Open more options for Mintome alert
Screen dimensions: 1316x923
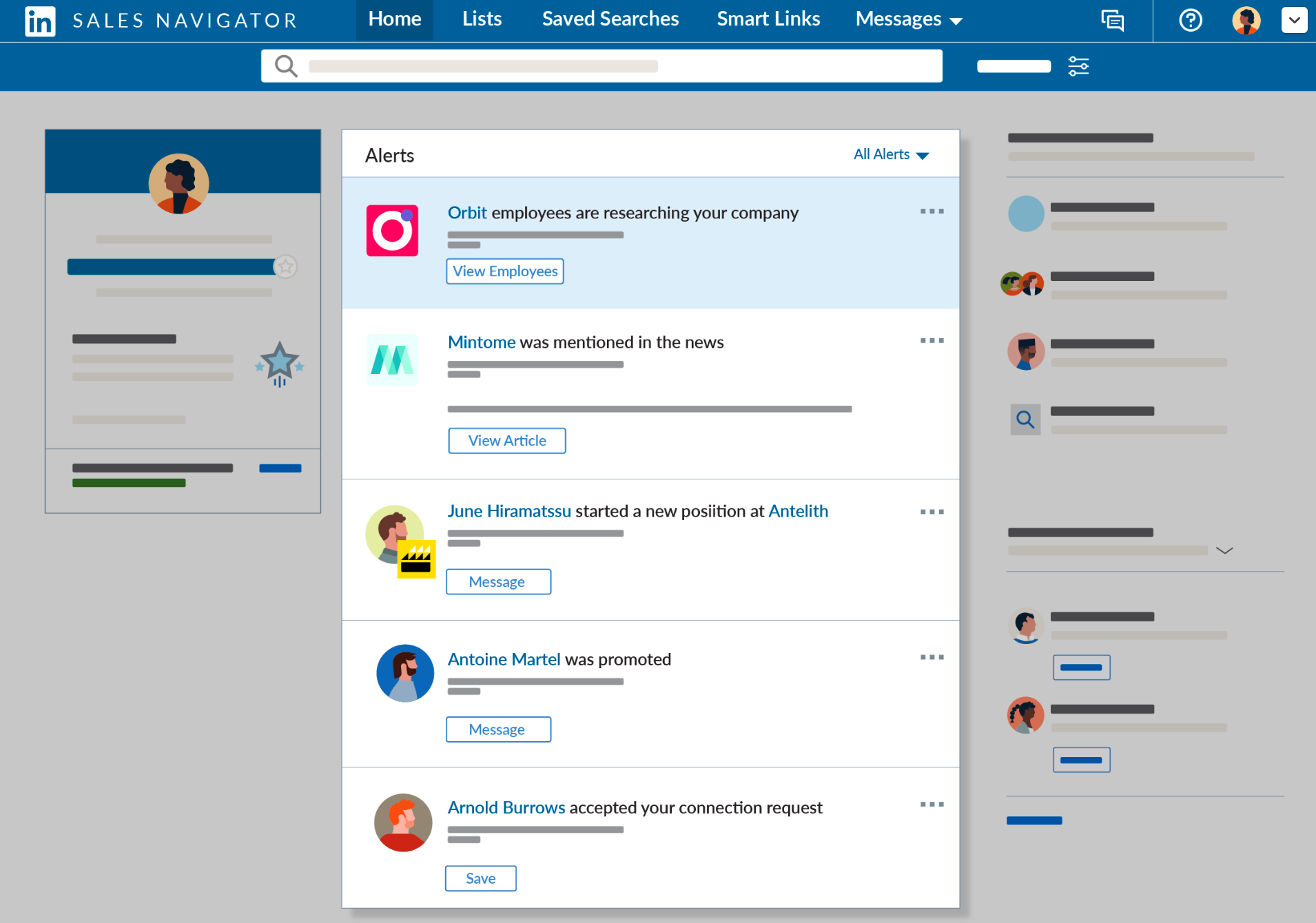point(932,341)
